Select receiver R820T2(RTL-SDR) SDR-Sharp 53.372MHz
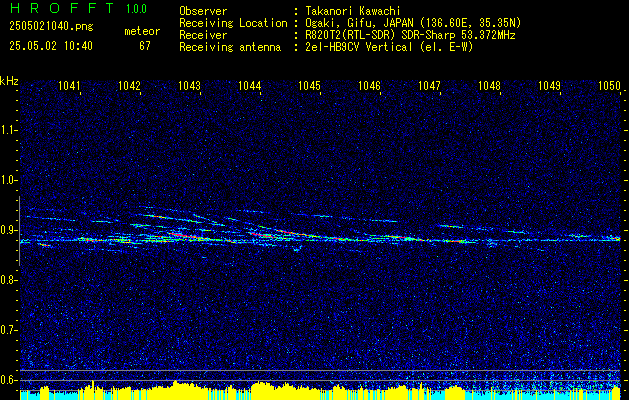Screen dimensions: 629x400 pyautogui.click(x=410, y=35)
